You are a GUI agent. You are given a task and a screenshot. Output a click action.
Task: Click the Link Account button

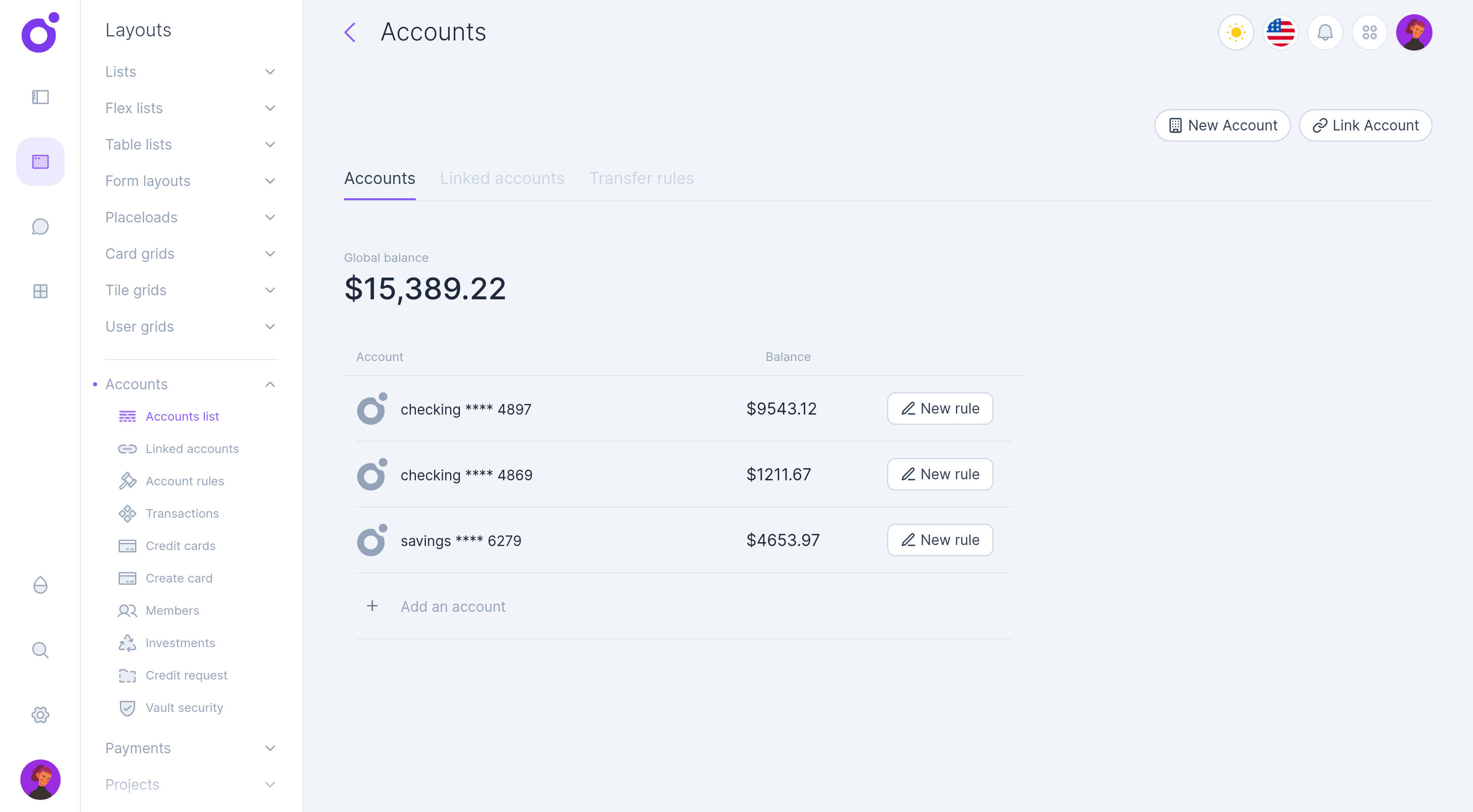(1365, 125)
